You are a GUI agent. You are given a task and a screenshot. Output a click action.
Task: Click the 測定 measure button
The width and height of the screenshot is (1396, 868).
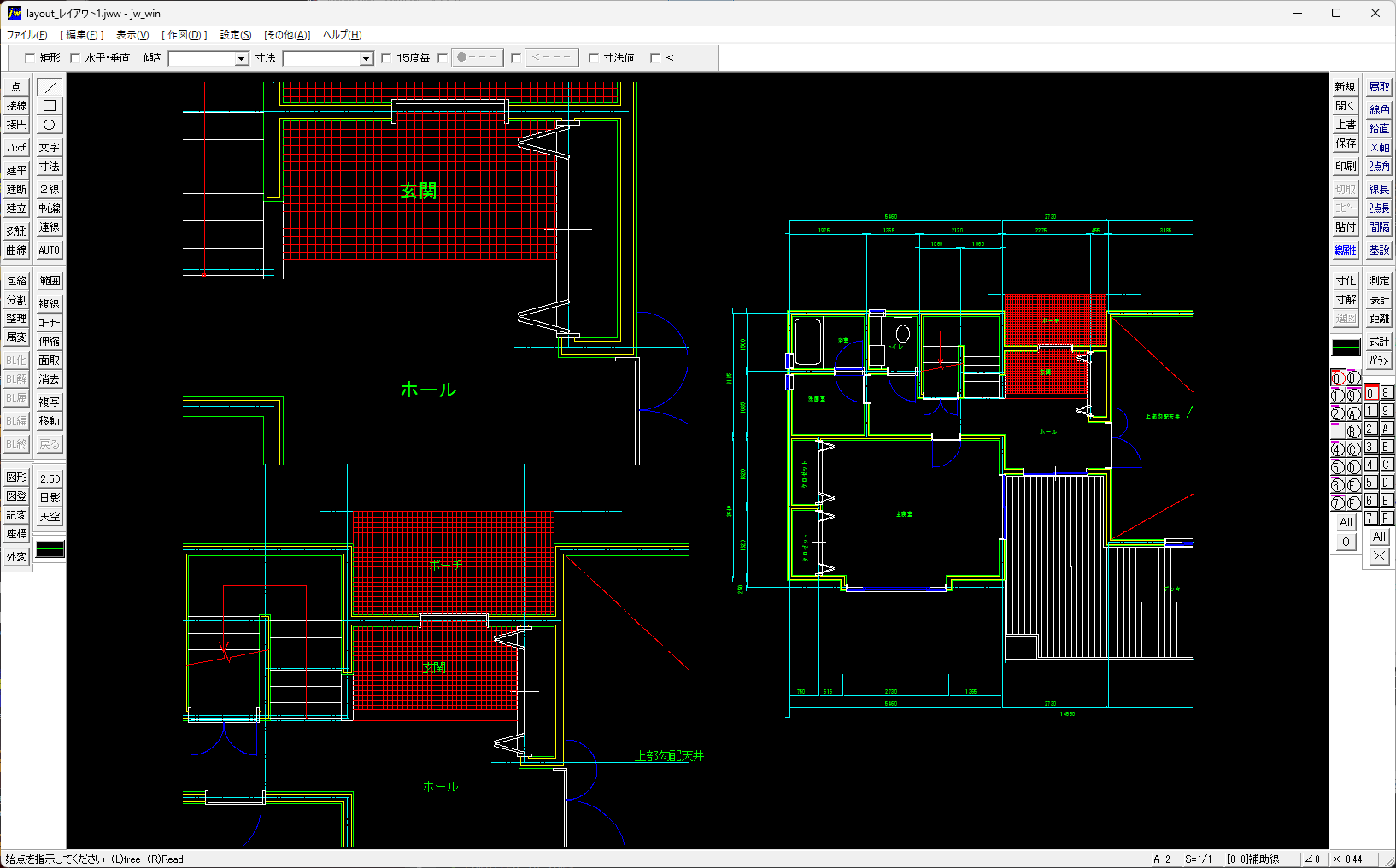(1379, 281)
